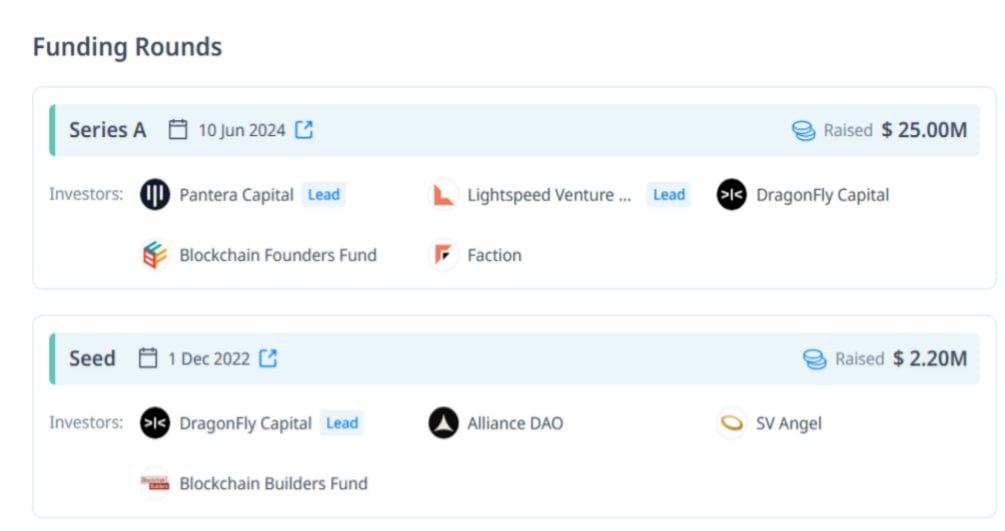1005x531 pixels.
Task: Open DragonFly Capital name in Seed round
Action: click(x=245, y=423)
